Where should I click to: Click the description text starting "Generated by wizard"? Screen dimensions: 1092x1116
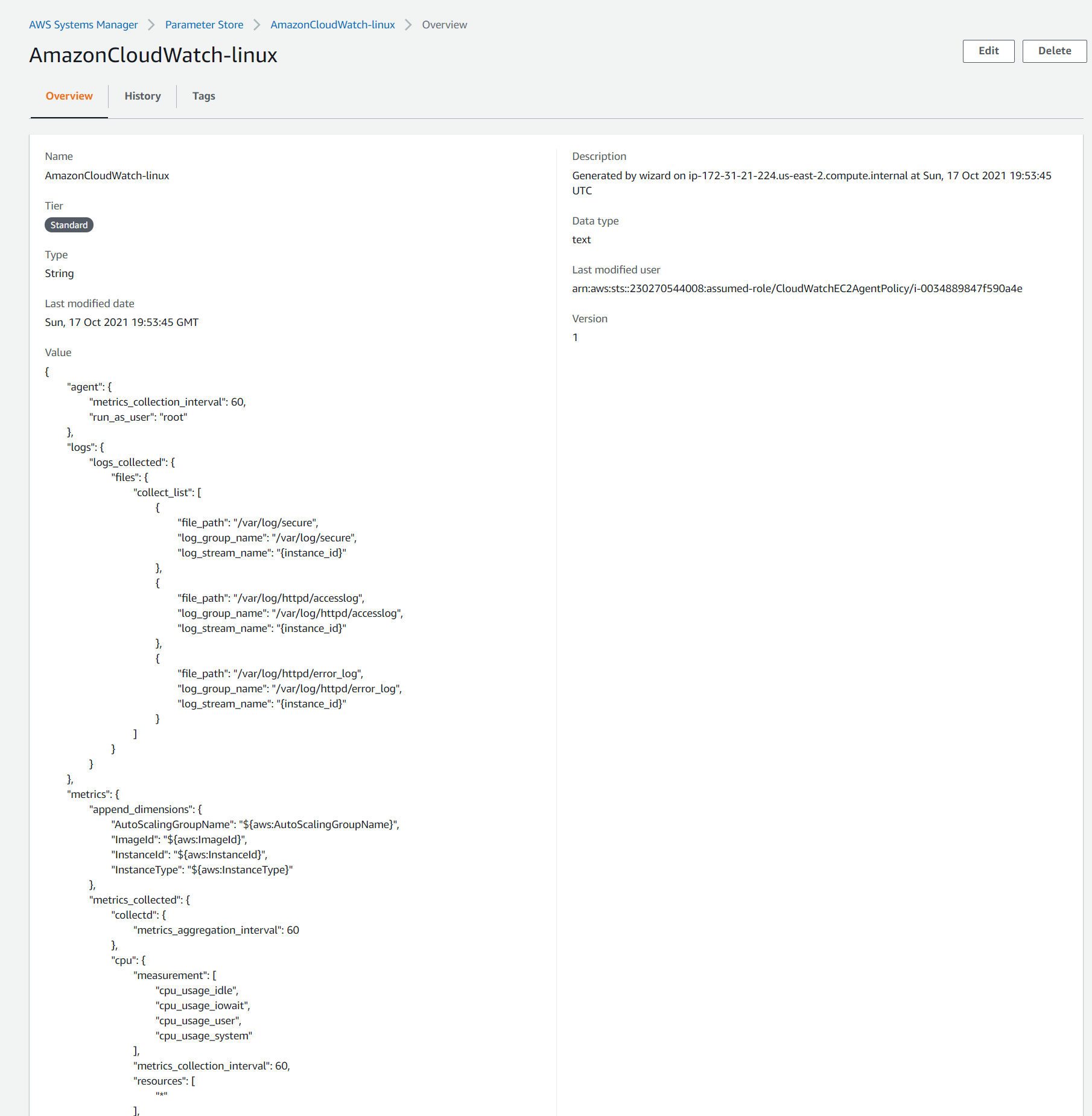(811, 183)
